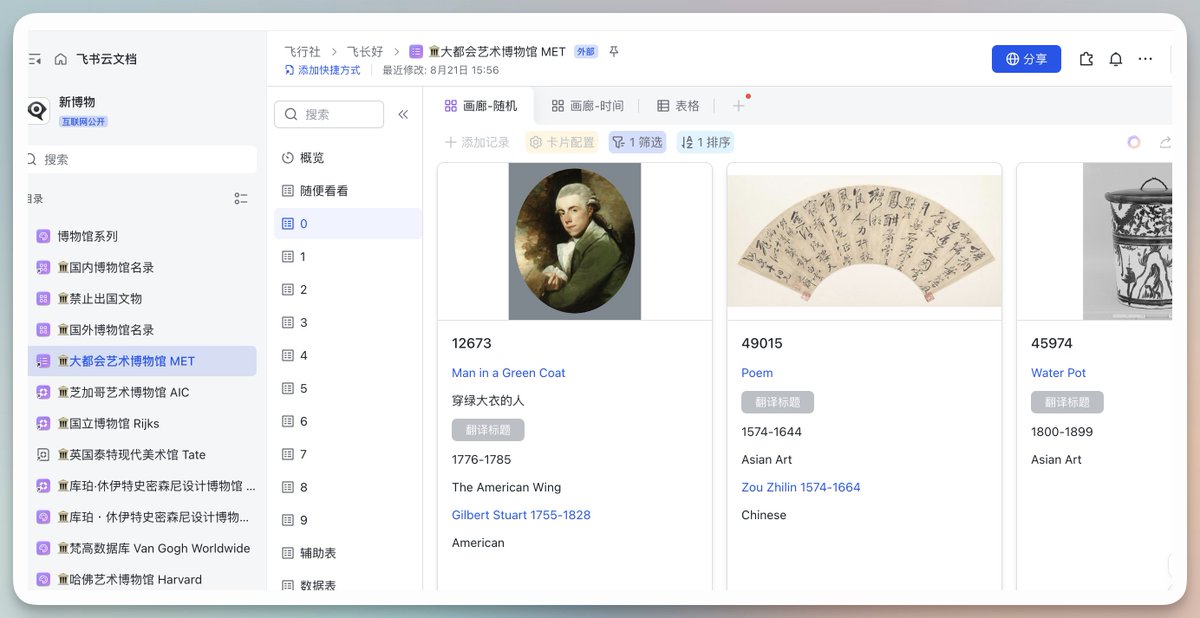
Task: Select table 7 in the list
Action: click(x=347, y=455)
